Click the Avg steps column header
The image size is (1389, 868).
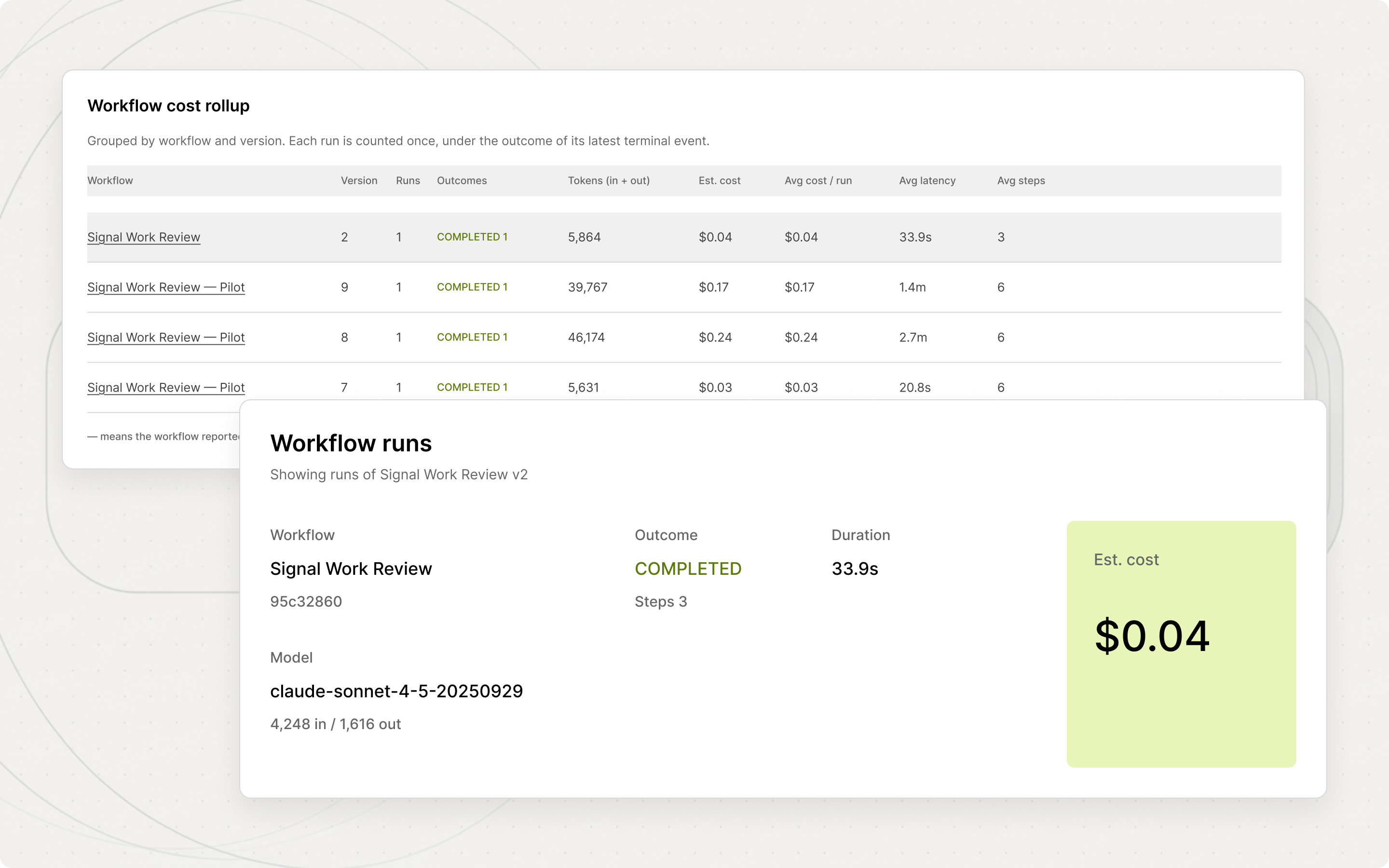pos(1021,180)
